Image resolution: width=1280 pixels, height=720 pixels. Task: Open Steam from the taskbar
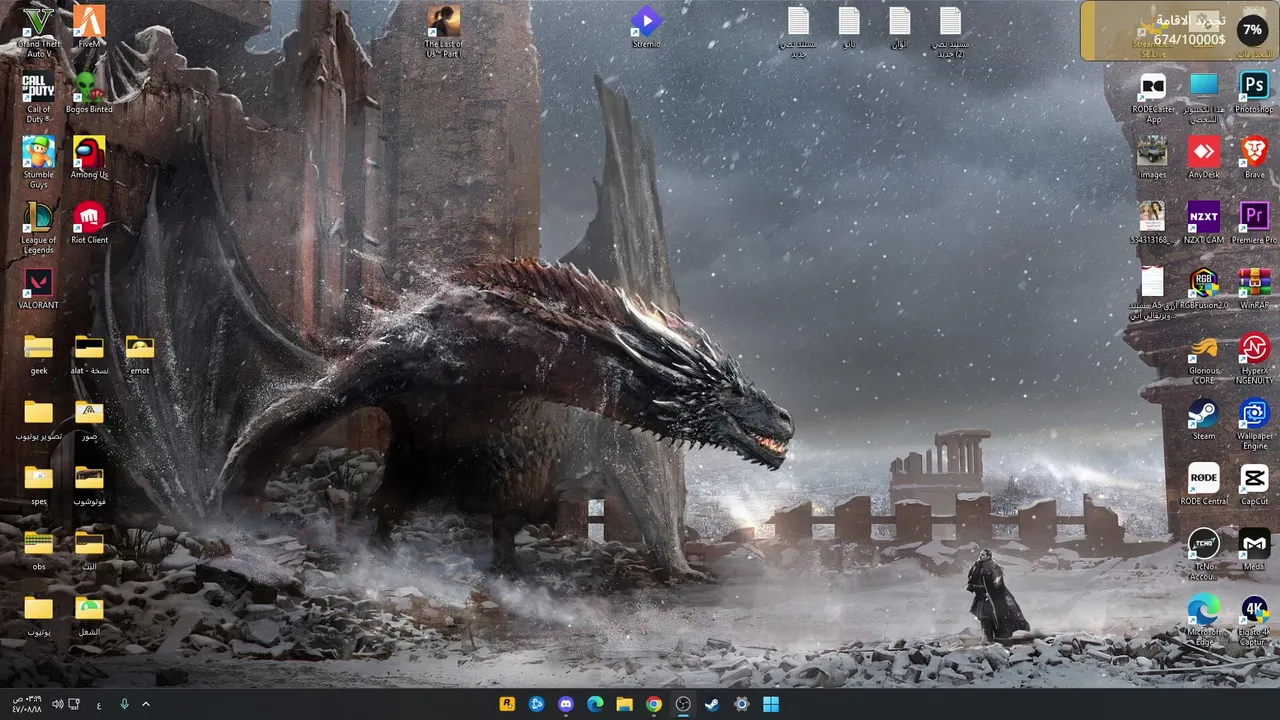click(712, 704)
